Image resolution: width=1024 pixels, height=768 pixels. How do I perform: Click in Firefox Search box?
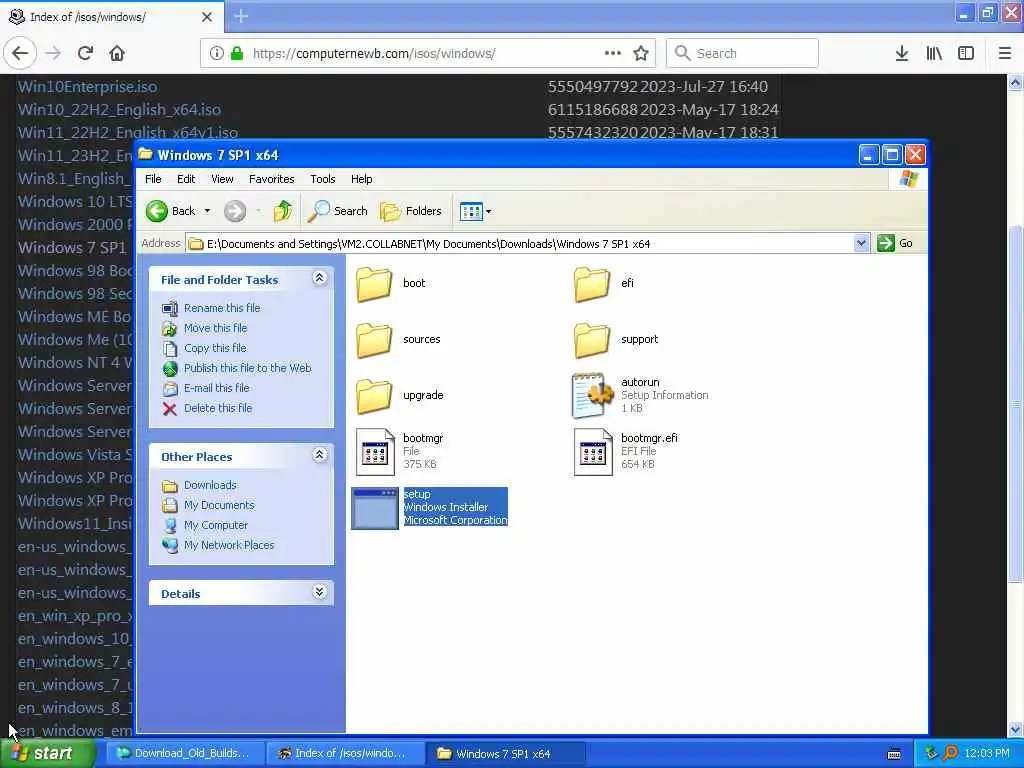742,54
